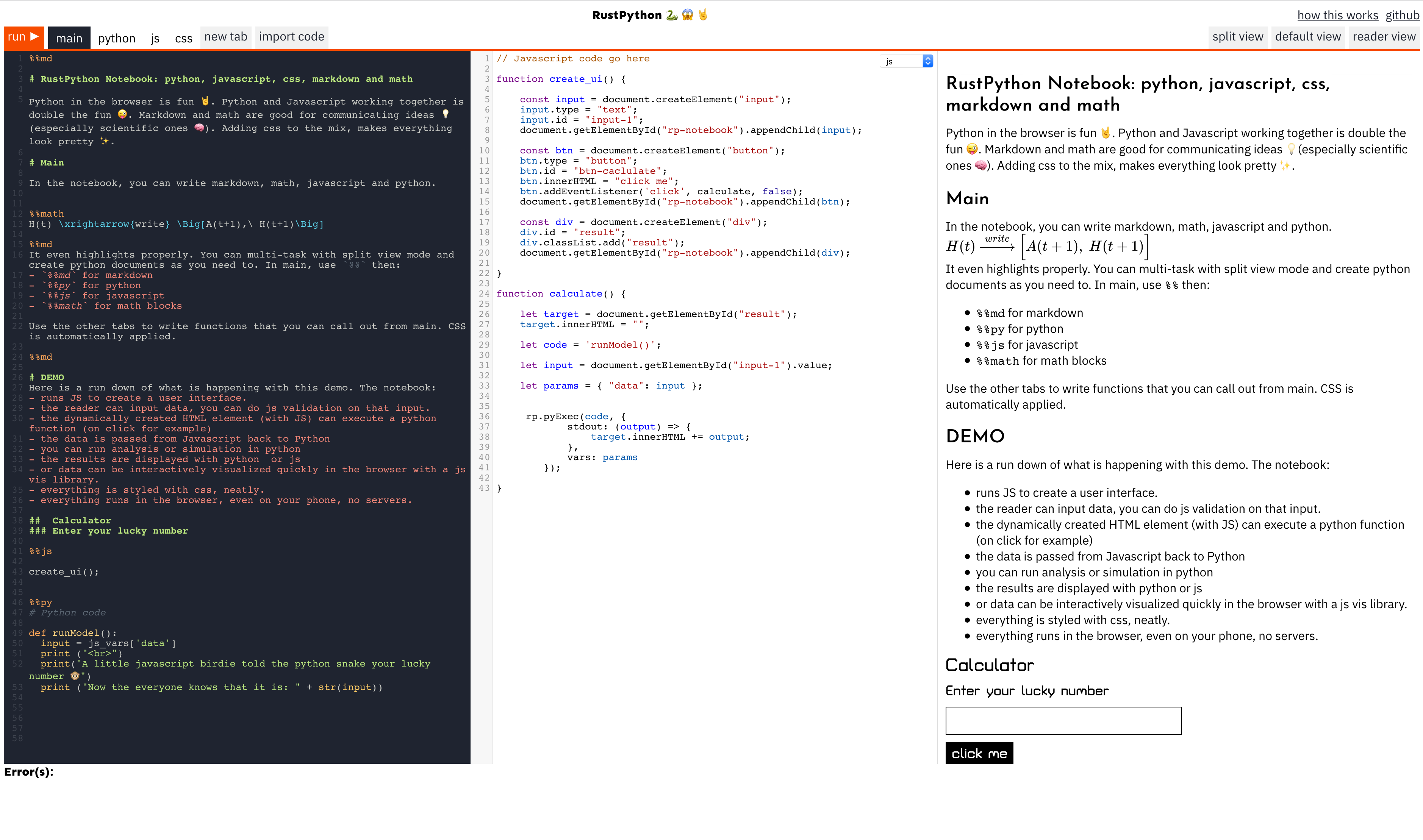
Task: Open the js language dropdown
Action: pos(906,61)
